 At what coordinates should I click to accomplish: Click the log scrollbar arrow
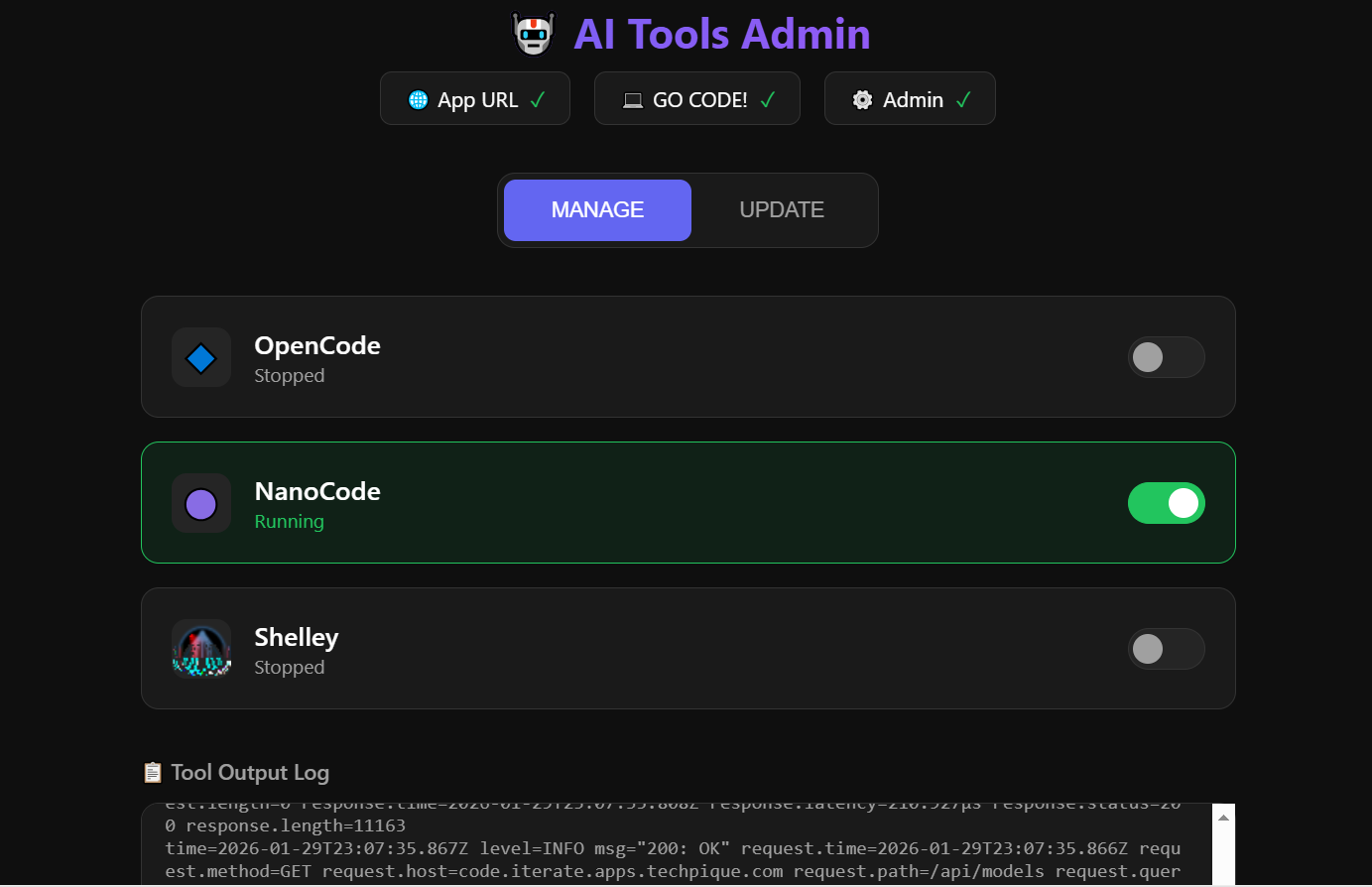(1224, 816)
